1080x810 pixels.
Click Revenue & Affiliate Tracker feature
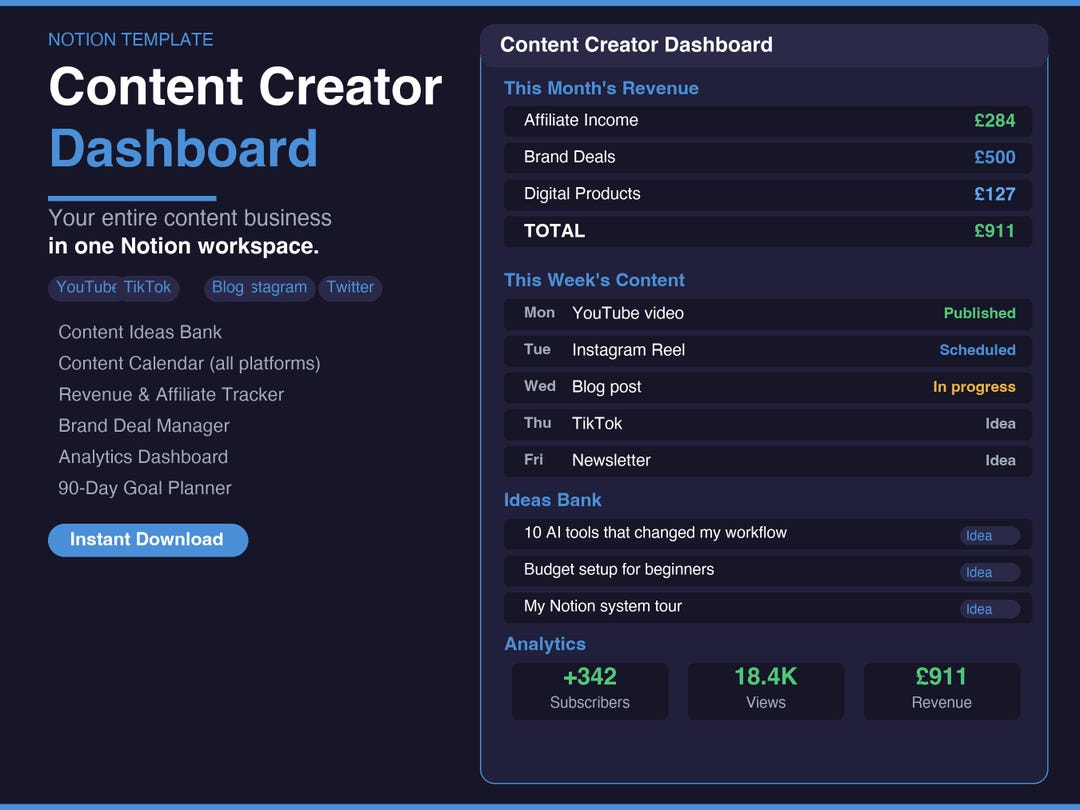[171, 395]
